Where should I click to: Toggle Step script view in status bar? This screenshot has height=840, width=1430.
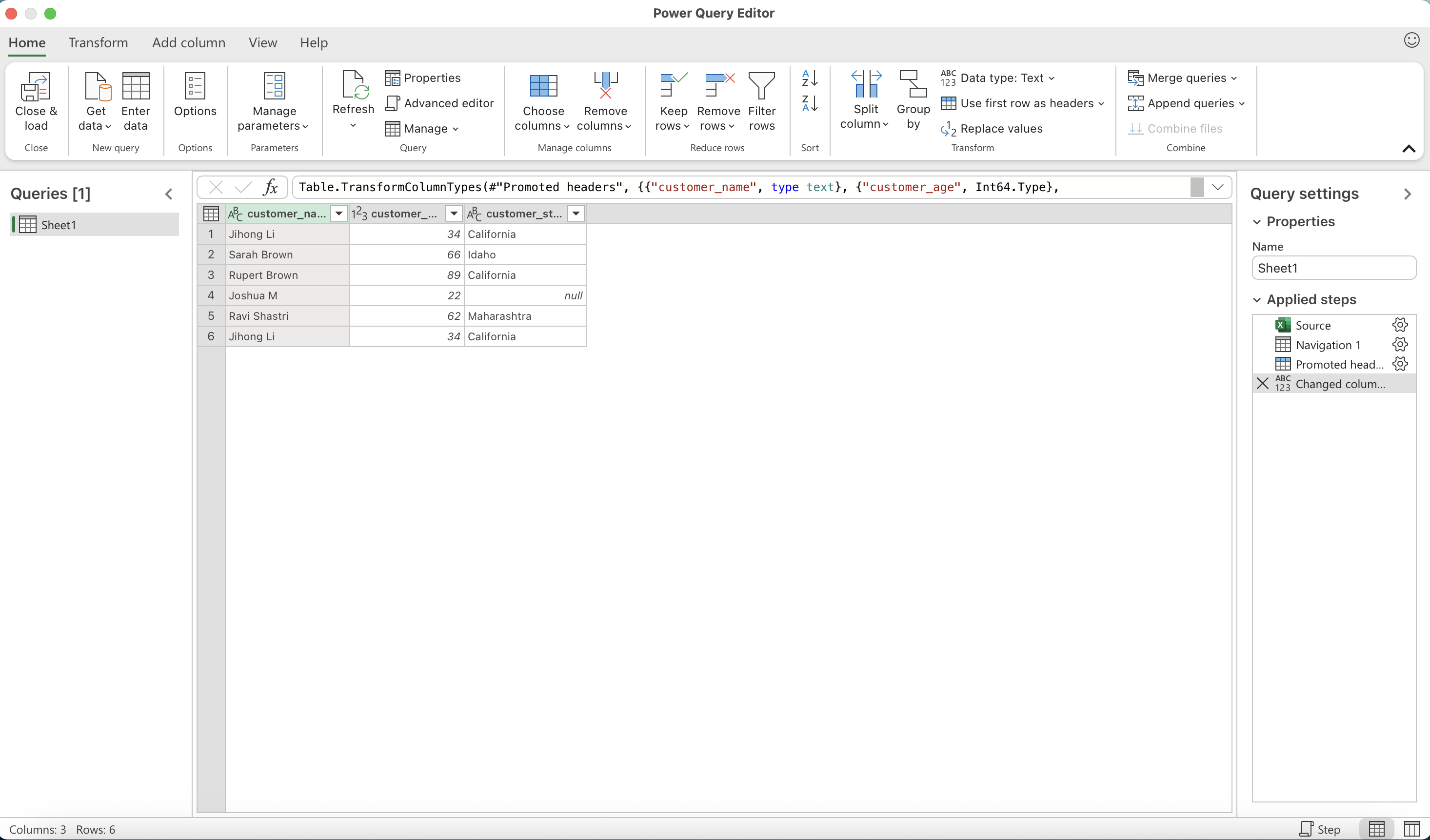point(1320,829)
